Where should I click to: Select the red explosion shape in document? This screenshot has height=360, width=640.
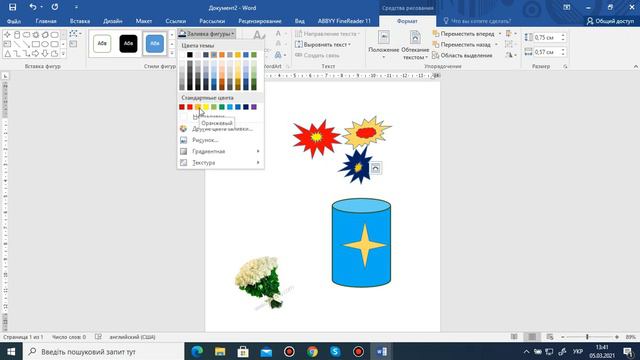pos(317,138)
